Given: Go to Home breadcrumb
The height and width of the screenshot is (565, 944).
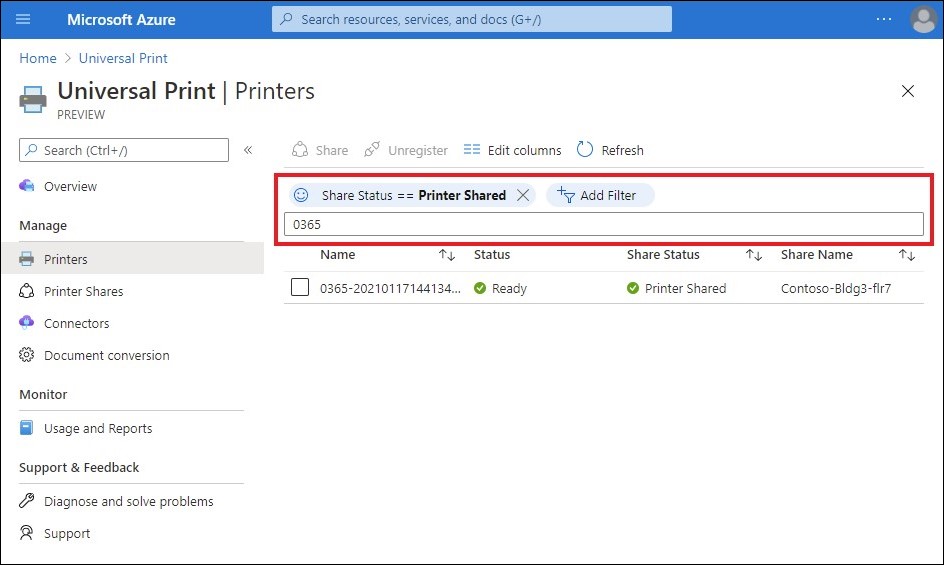Looking at the screenshot, I should pos(38,58).
